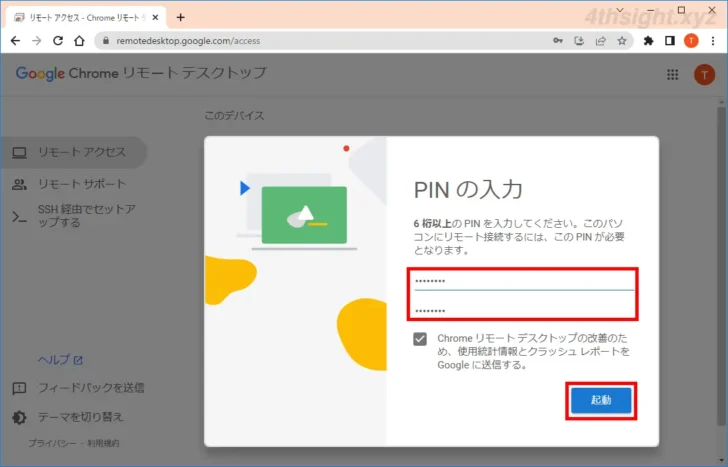Open the ヘルプ link
Image resolution: width=728 pixels, height=467 pixels.
pos(60,360)
